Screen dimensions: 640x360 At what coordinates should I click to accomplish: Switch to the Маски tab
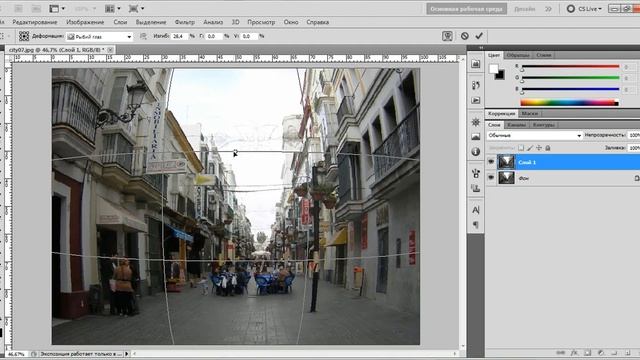[x=529, y=113]
